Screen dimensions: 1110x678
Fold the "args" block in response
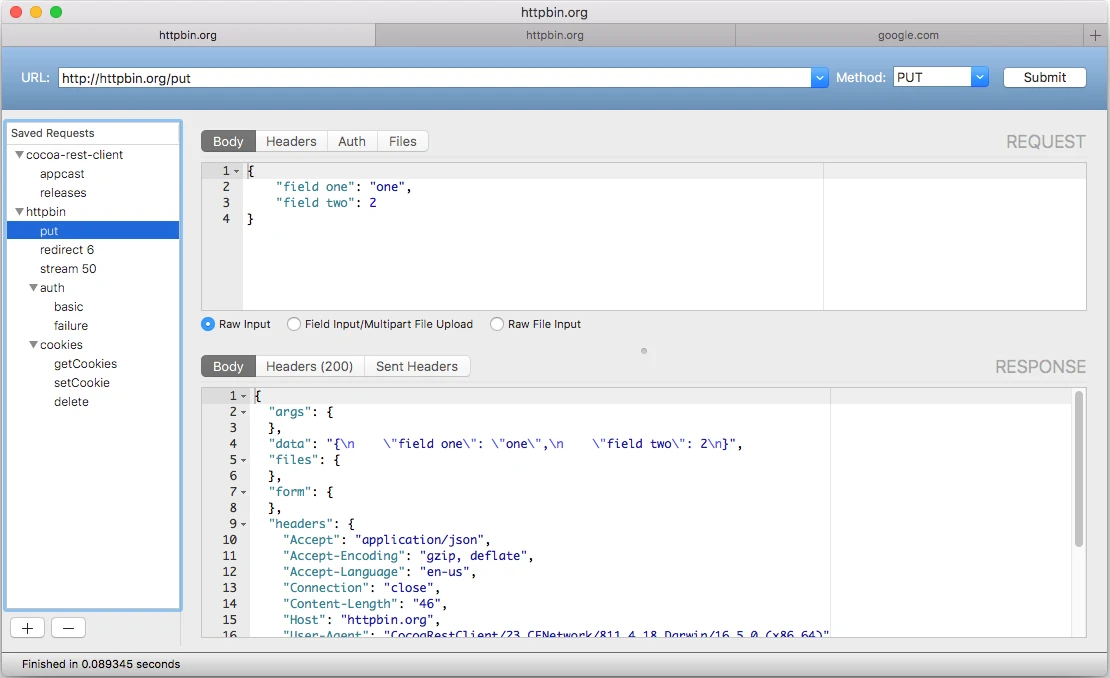244,413
